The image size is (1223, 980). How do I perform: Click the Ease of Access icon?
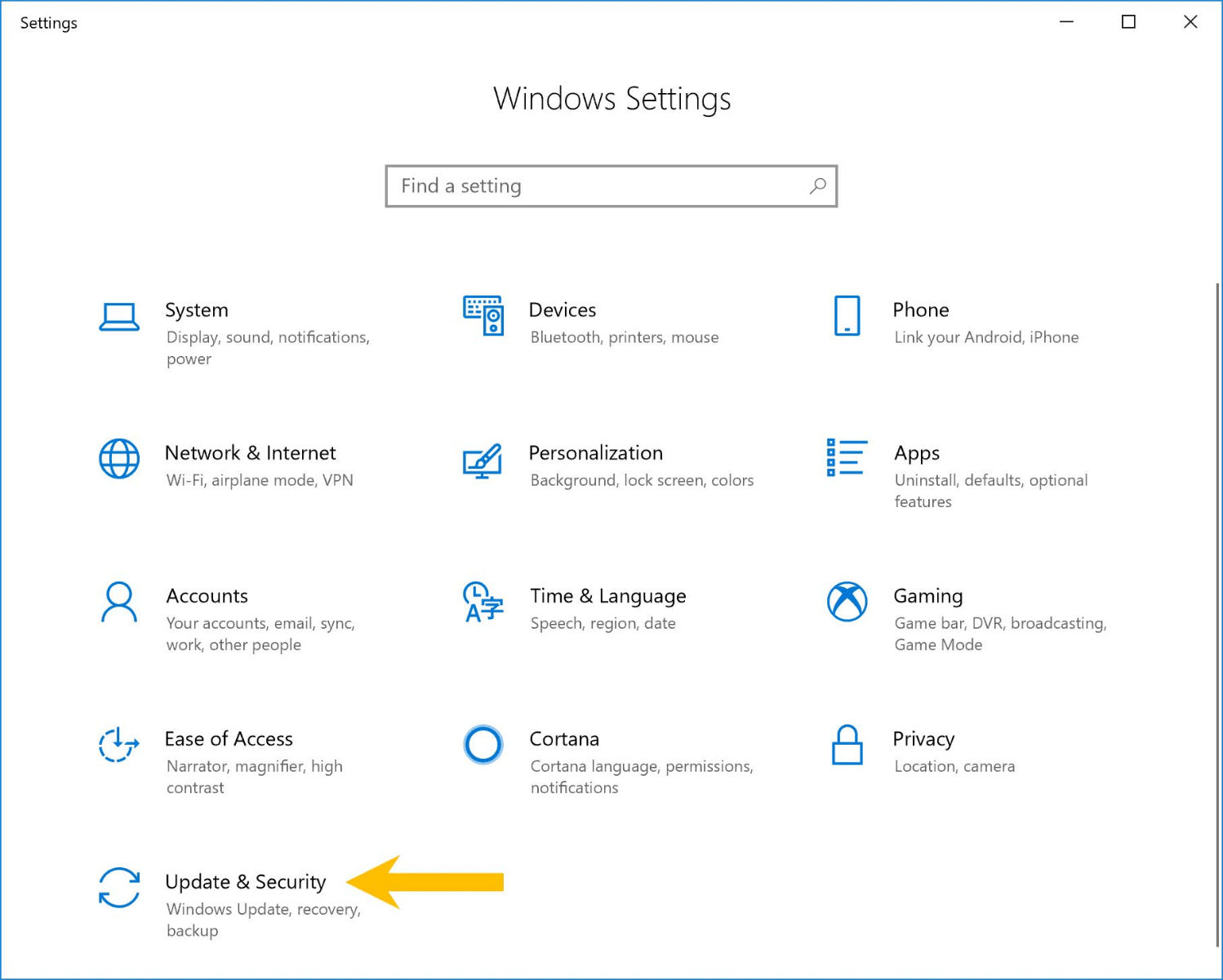click(x=119, y=744)
